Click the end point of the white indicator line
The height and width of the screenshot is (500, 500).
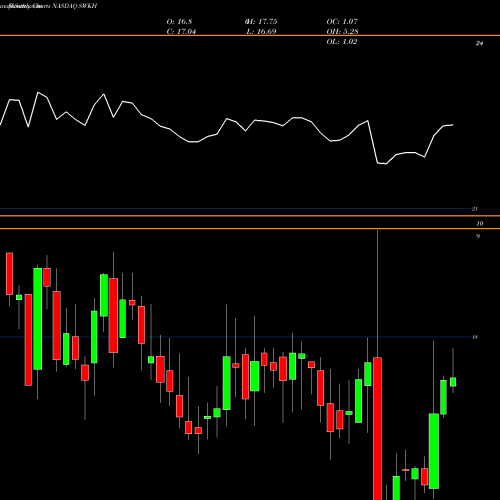pyautogui.click(x=453, y=125)
